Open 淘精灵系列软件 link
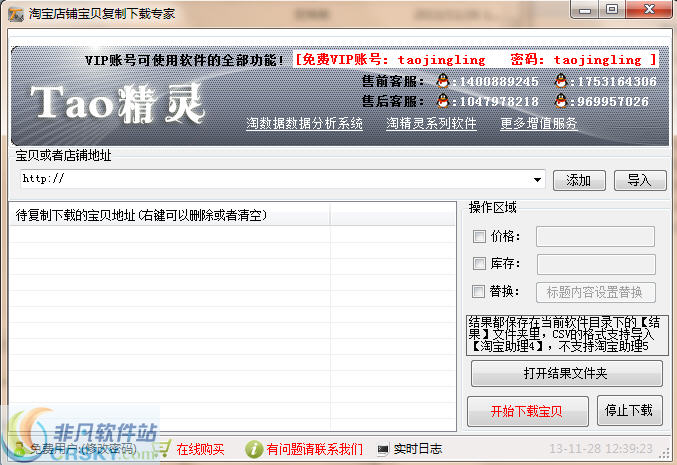The height and width of the screenshot is (465, 677). click(431, 123)
